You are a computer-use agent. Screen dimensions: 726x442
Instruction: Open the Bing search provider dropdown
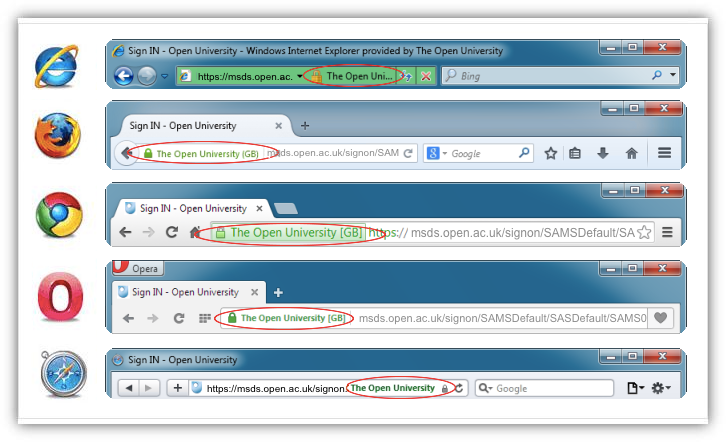pos(672,75)
